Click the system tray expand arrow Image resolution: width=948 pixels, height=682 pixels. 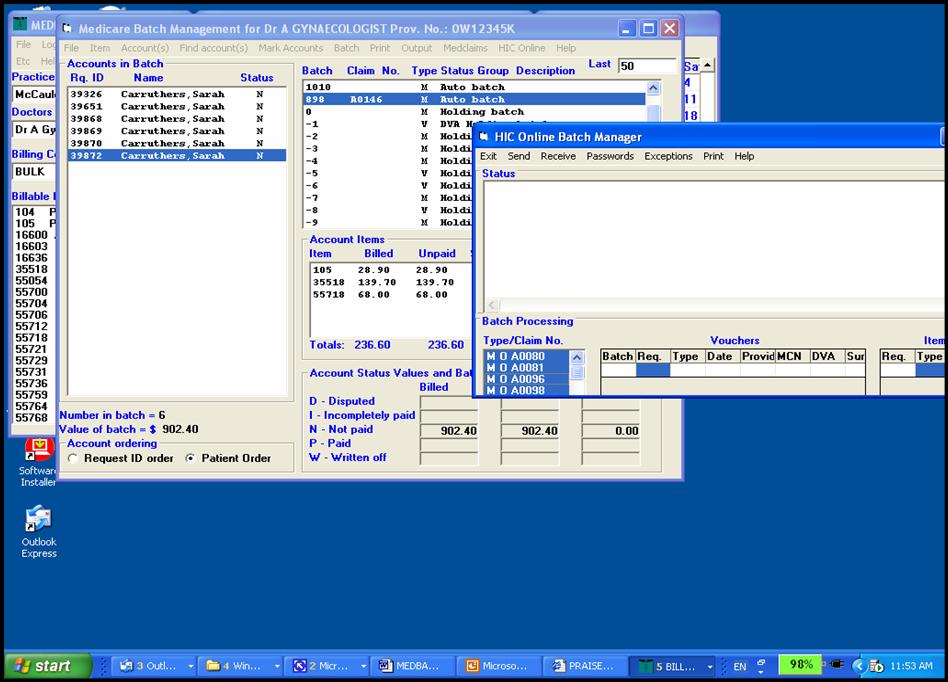(859, 666)
